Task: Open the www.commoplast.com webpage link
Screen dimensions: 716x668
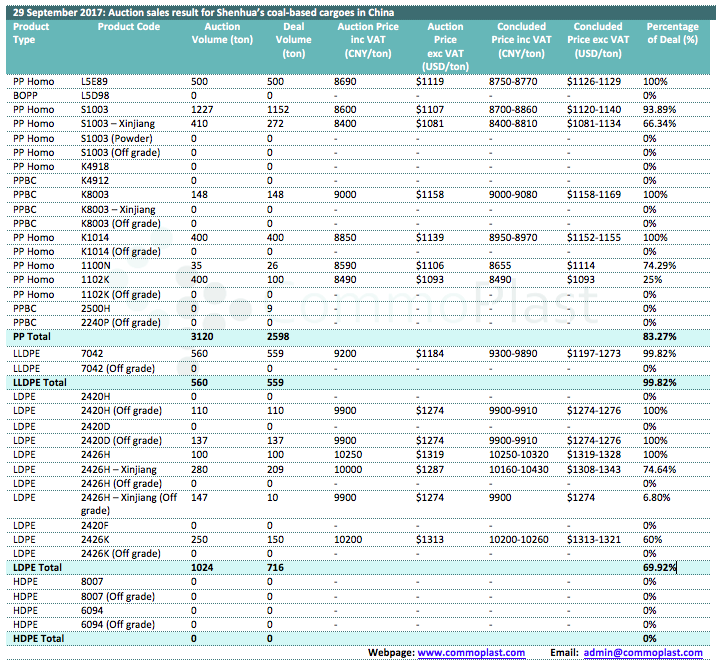Action: [471, 653]
